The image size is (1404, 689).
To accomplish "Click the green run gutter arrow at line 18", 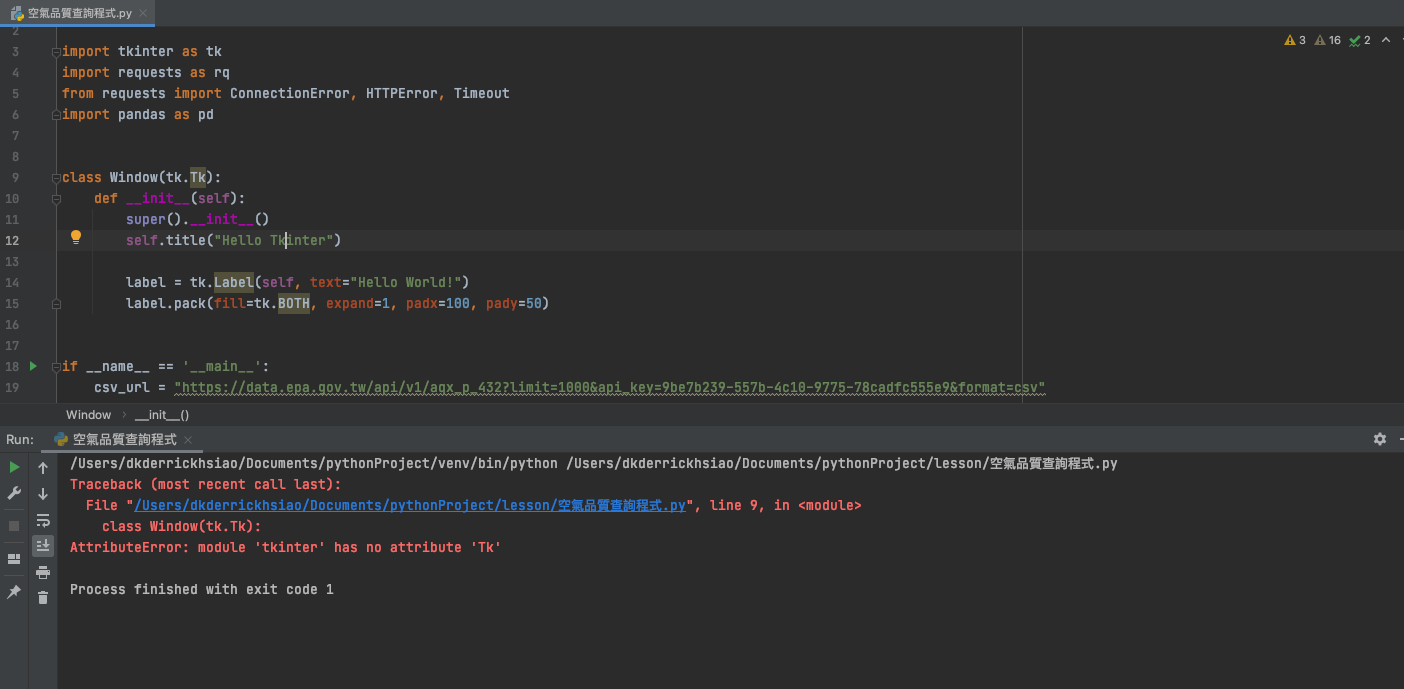I will click(33, 366).
